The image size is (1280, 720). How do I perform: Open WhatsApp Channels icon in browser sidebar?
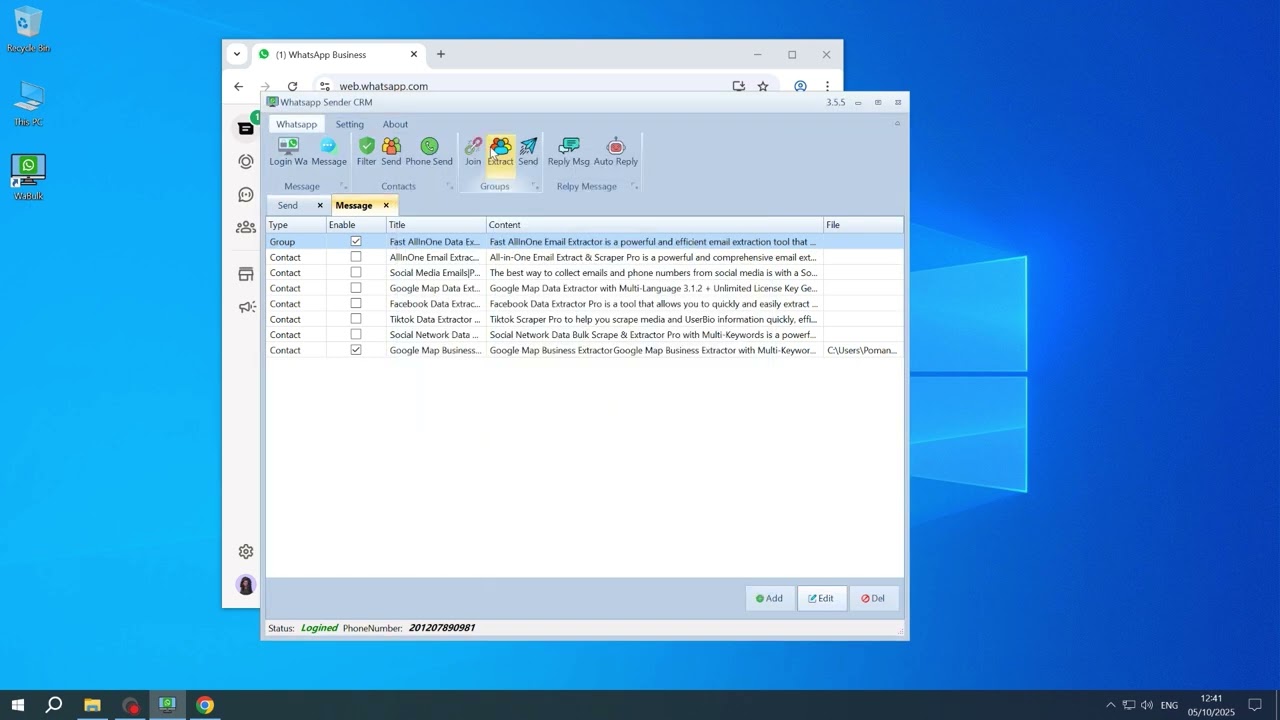(x=246, y=194)
